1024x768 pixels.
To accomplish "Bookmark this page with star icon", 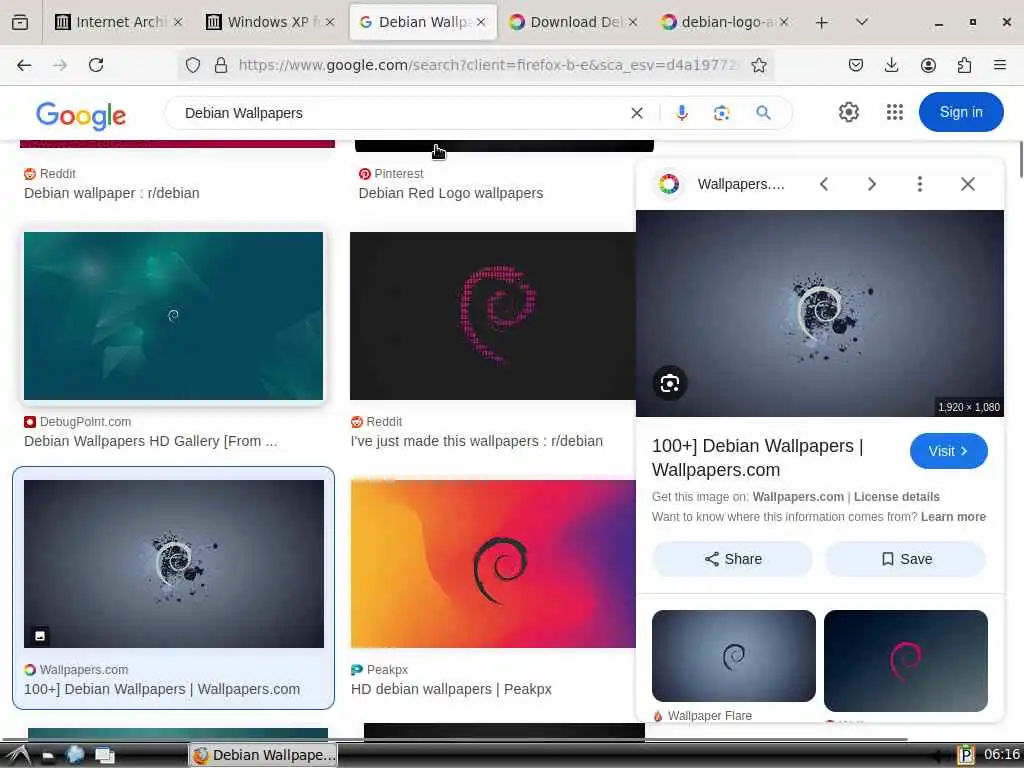I will point(758,65).
